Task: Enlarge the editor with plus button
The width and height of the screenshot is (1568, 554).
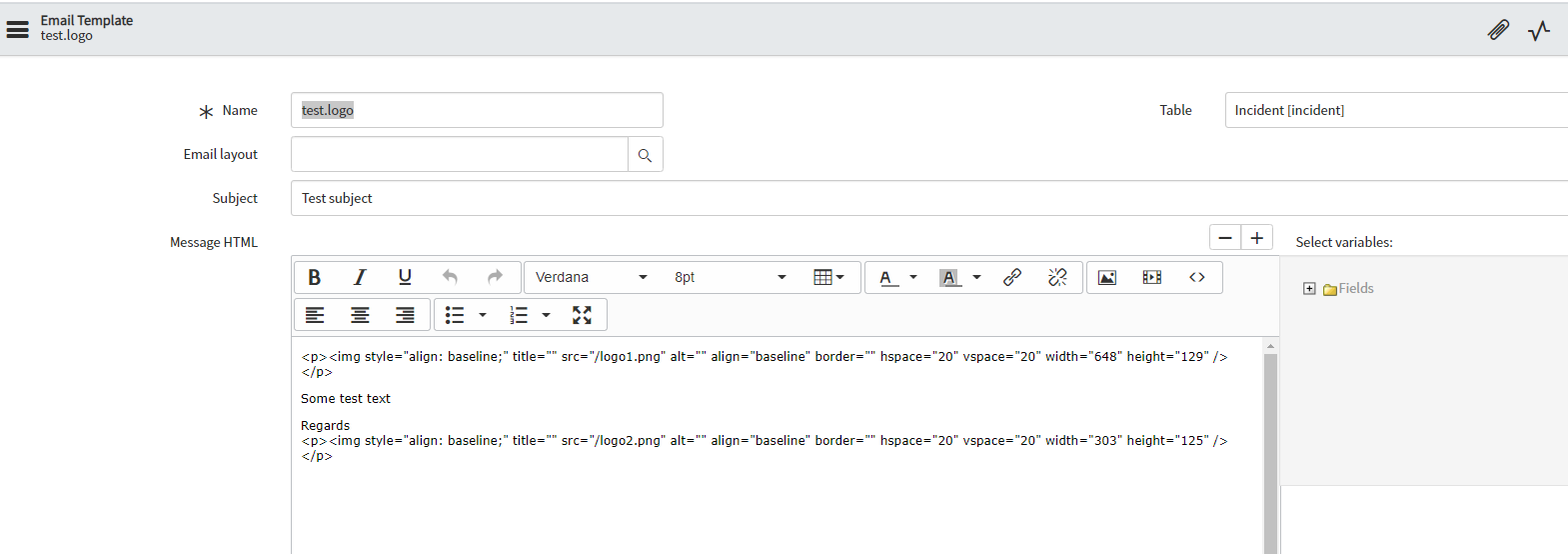Action: click(1257, 238)
